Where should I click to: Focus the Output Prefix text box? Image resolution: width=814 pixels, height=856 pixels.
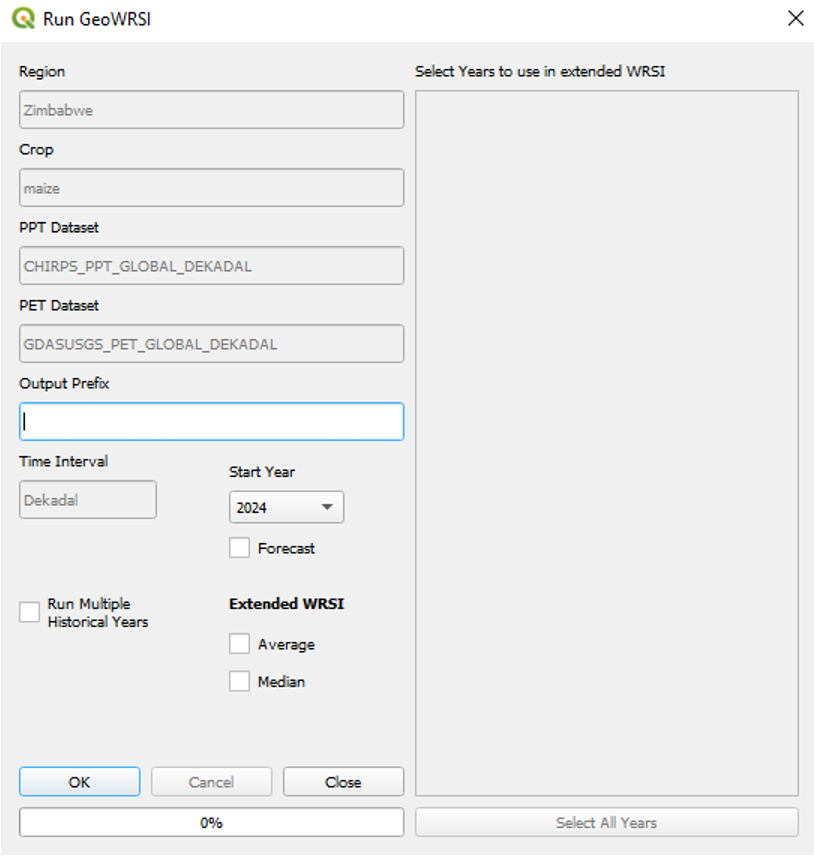(211, 422)
